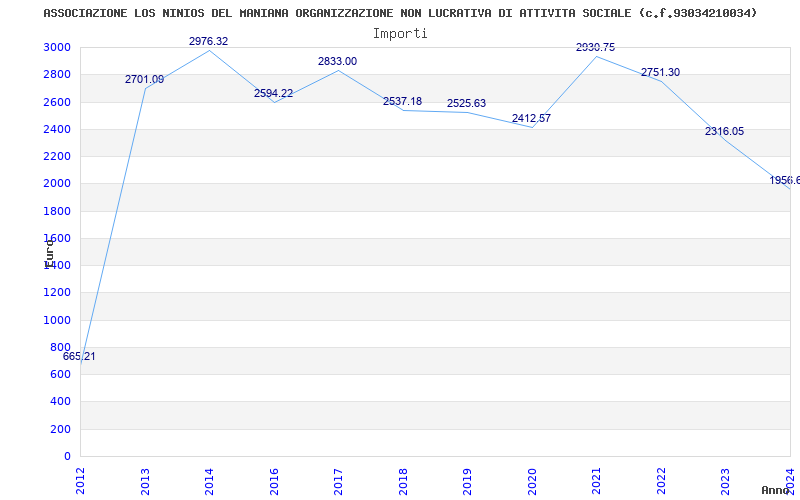Viewport: 800px width, 500px height.
Task: Click the 2017 x-axis tick label
Action: 338,481
